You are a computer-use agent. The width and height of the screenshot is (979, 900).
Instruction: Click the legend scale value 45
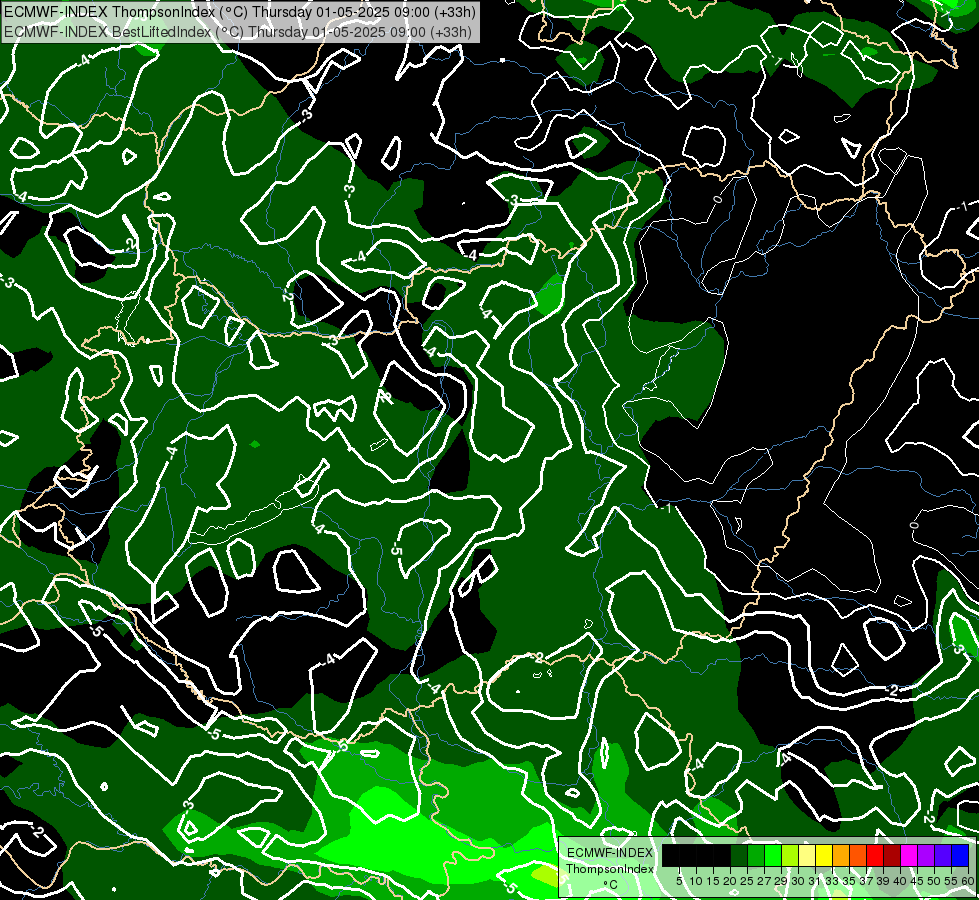tap(917, 881)
